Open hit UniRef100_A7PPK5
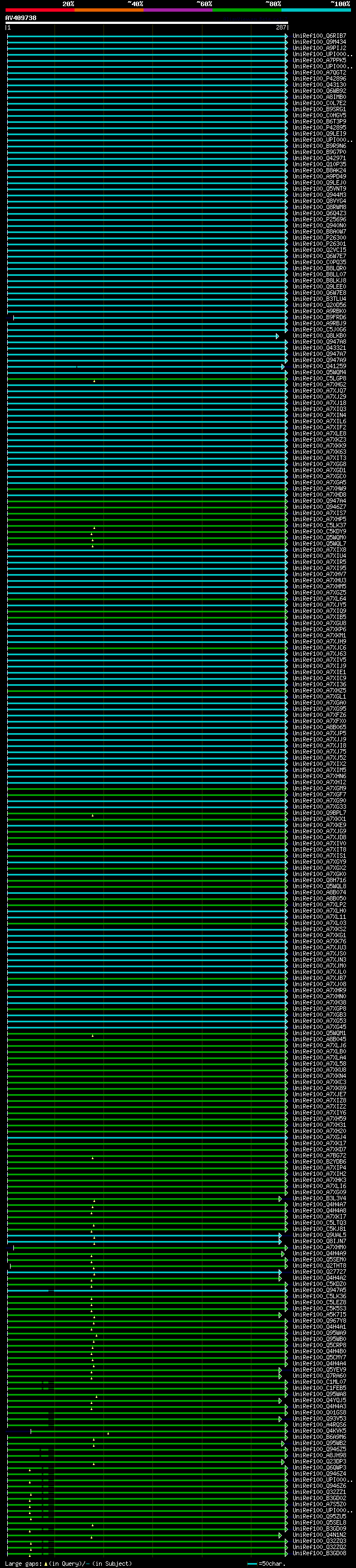 (x=319, y=60)
